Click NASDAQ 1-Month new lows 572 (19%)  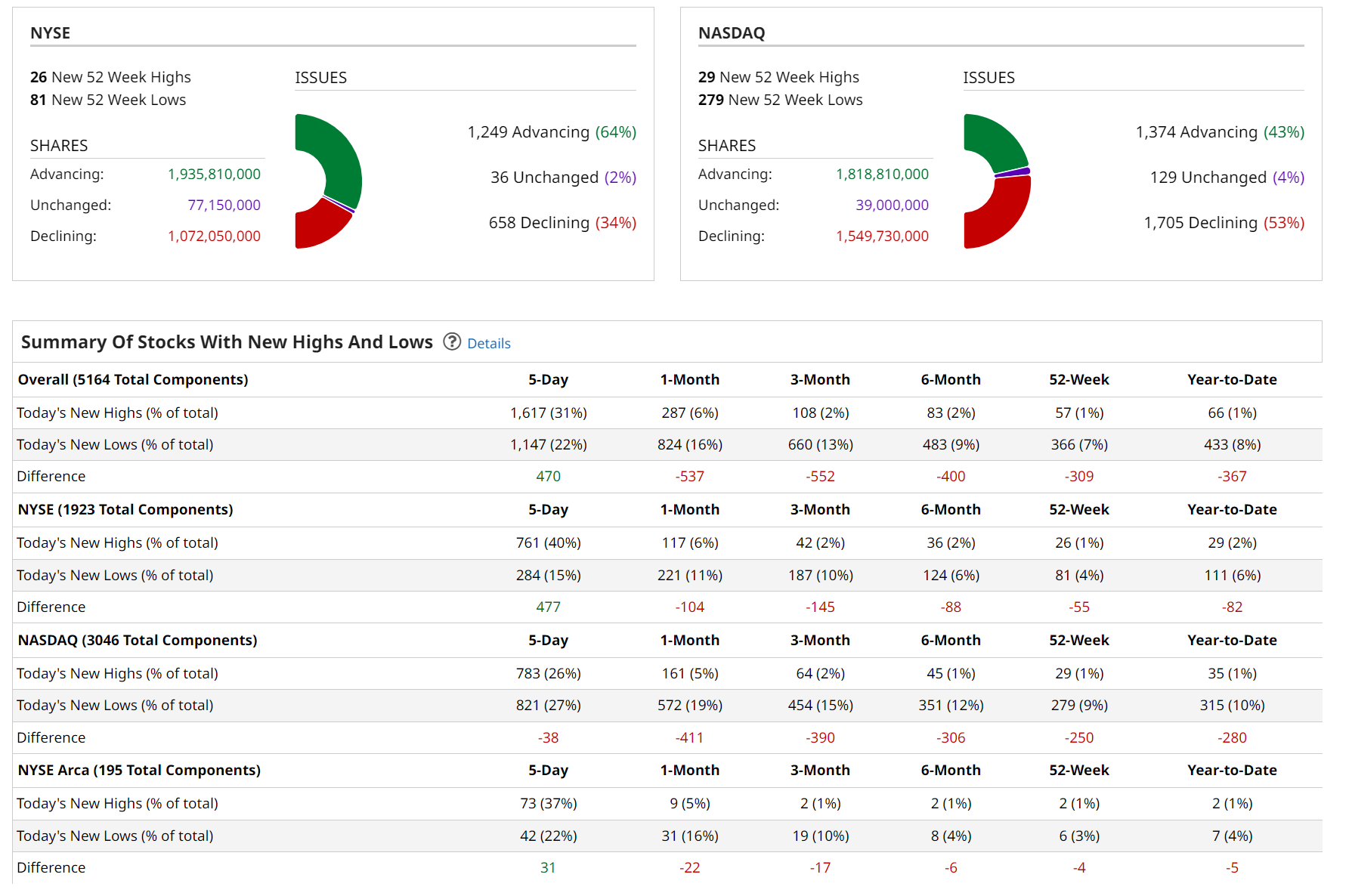(x=690, y=706)
